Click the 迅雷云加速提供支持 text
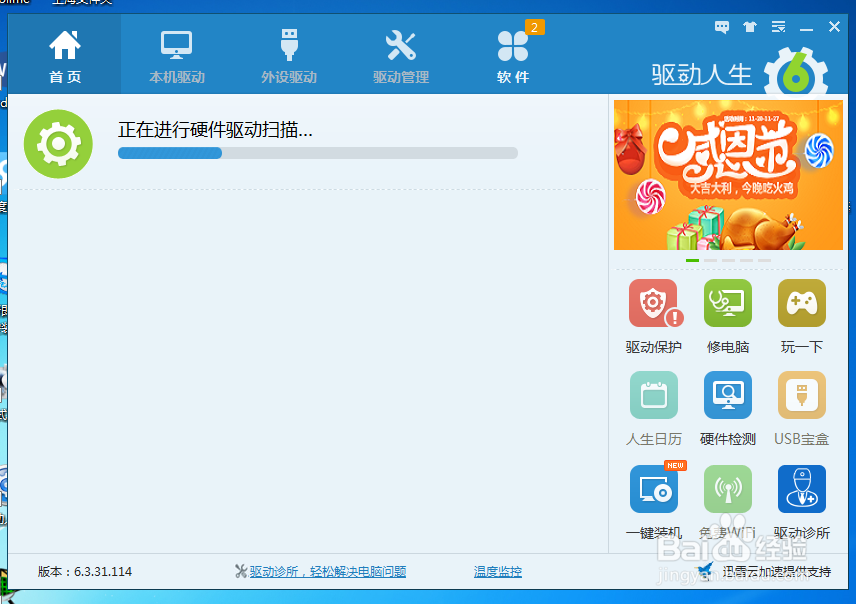Screen dimensions: 856x604 coord(776,571)
